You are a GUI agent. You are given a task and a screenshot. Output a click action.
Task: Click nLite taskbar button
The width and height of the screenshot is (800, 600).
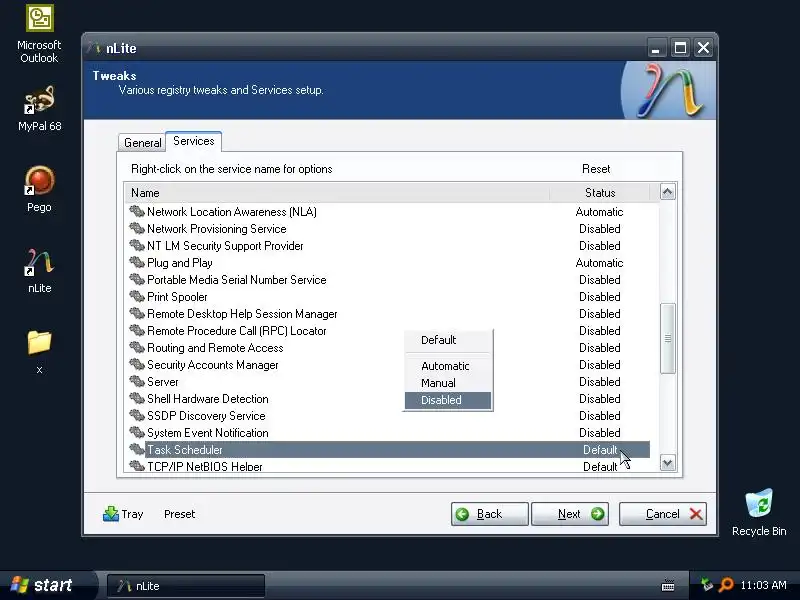186,586
